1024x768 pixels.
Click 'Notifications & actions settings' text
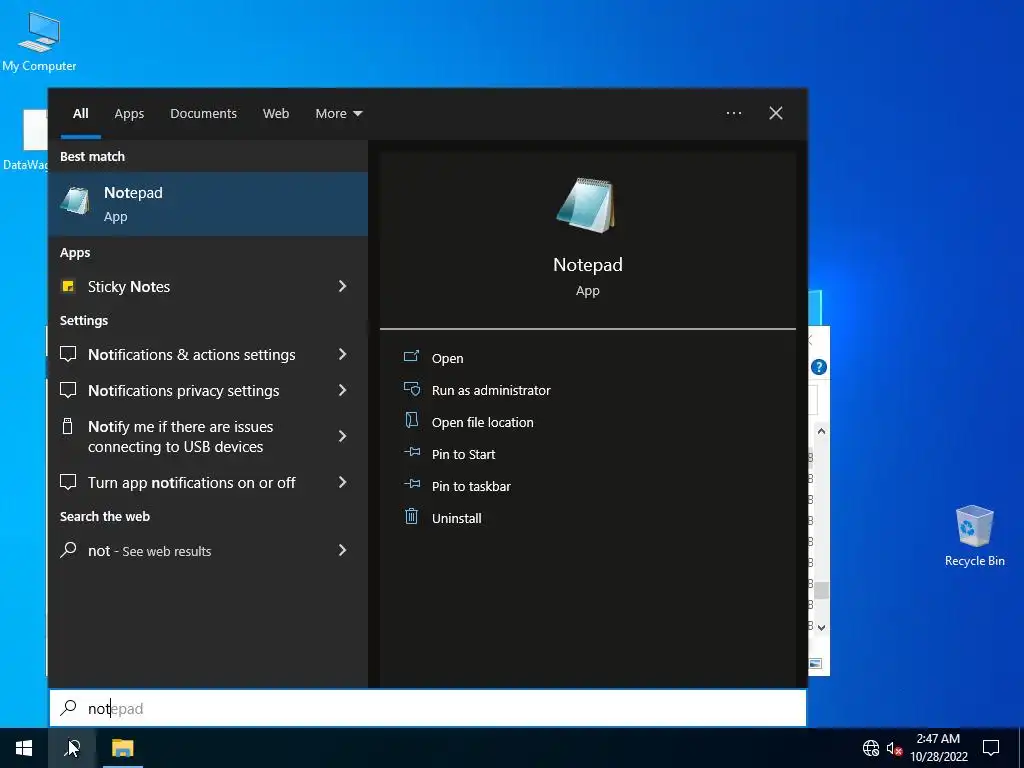click(191, 354)
